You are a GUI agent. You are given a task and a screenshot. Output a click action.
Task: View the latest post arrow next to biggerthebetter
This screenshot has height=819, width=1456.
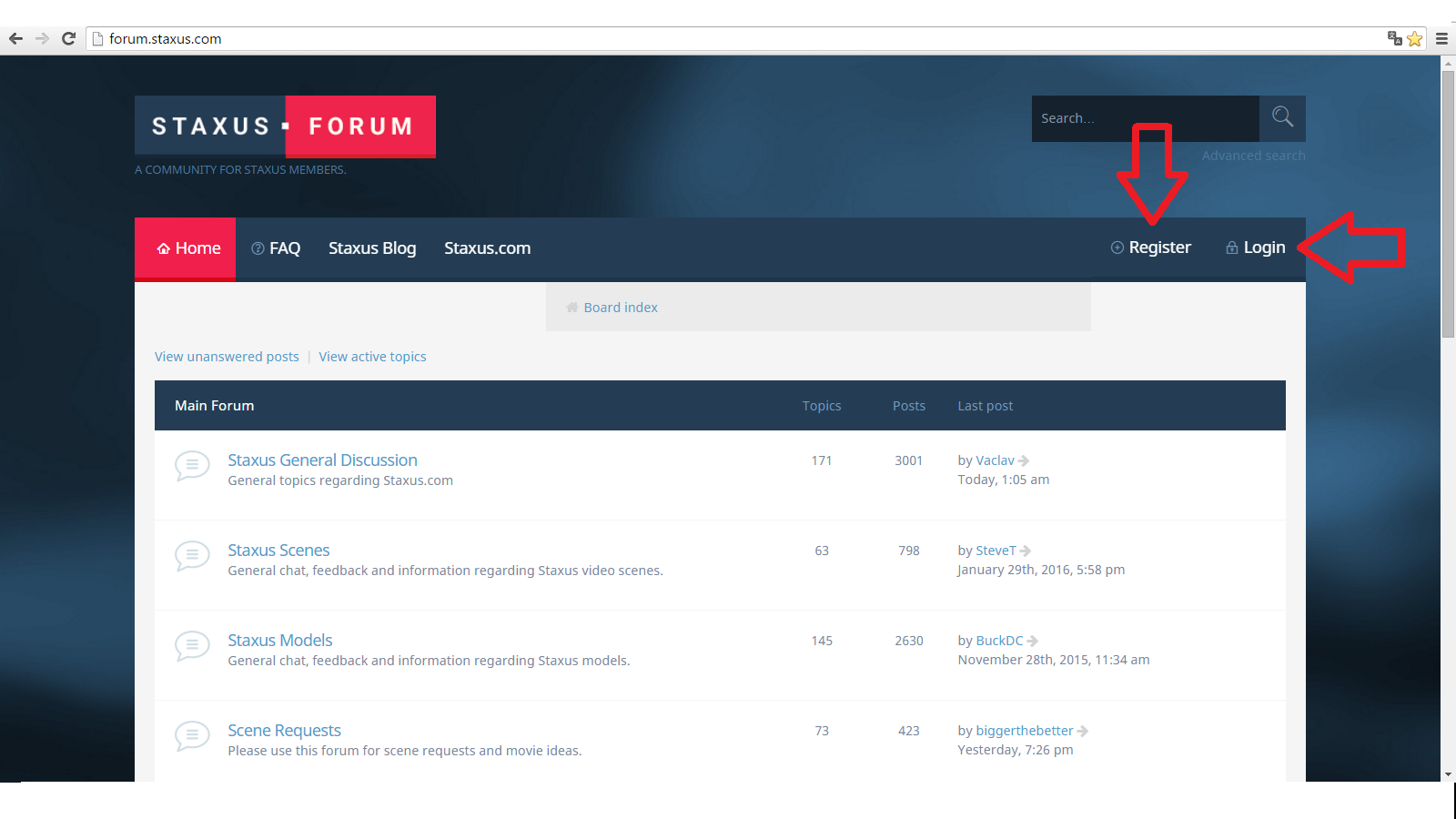pos(1083,732)
